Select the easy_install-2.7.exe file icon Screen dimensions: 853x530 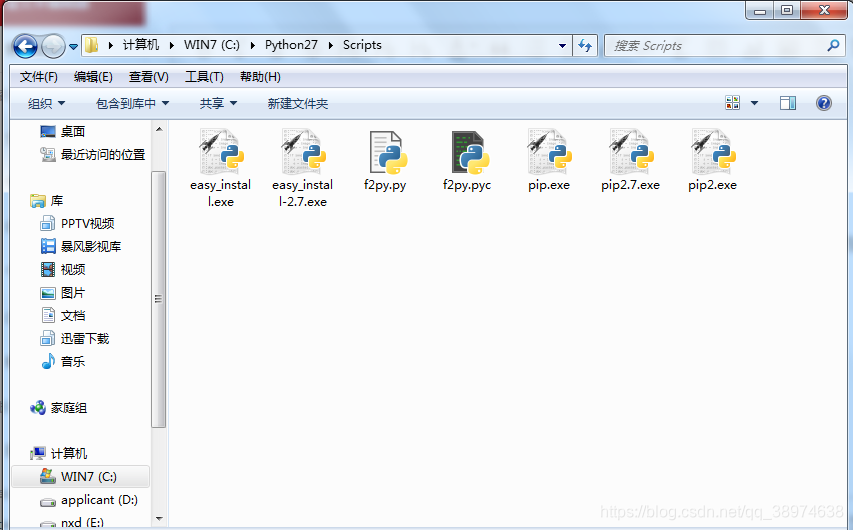tap(303, 151)
